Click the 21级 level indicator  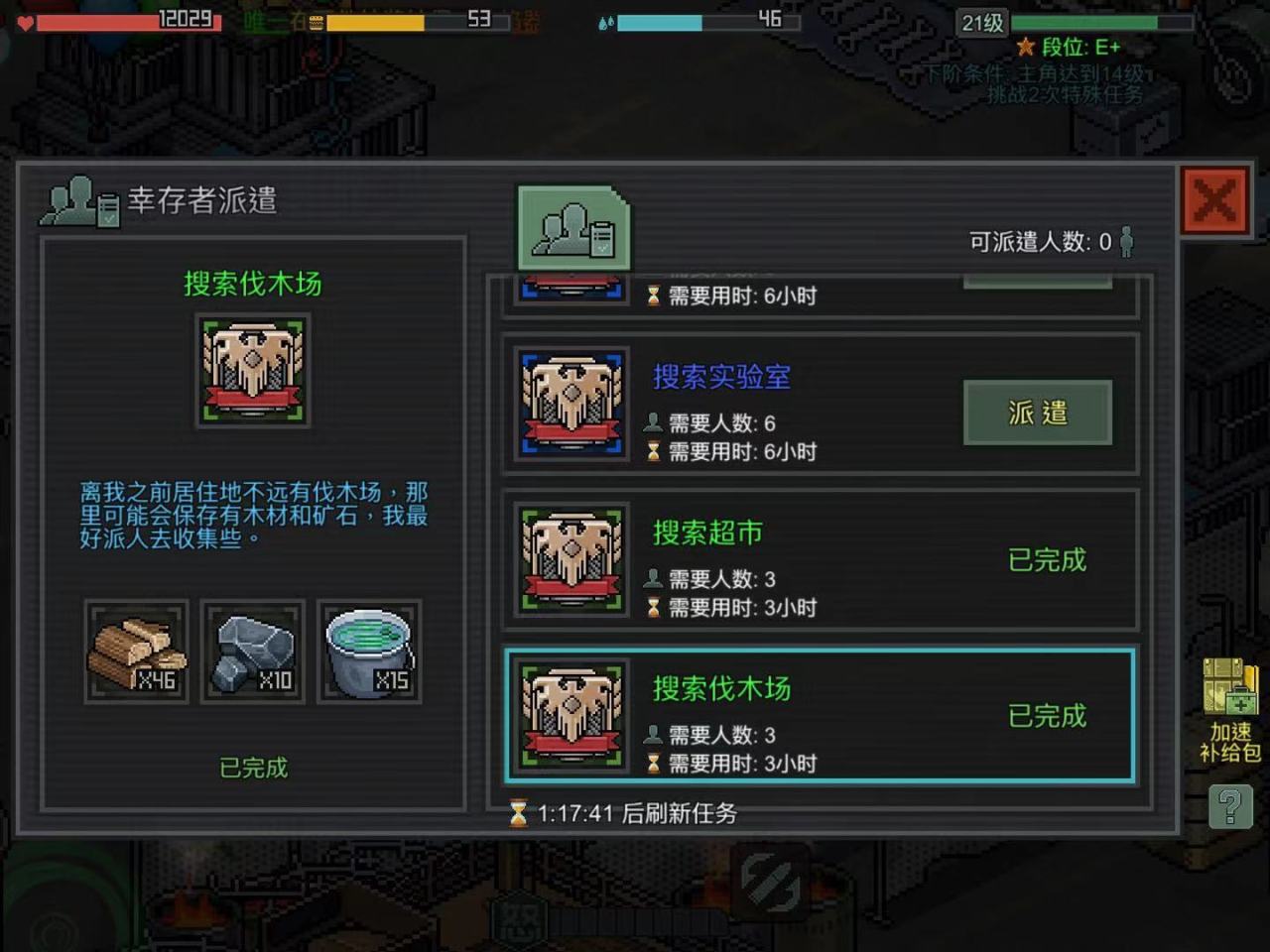[x=983, y=22]
